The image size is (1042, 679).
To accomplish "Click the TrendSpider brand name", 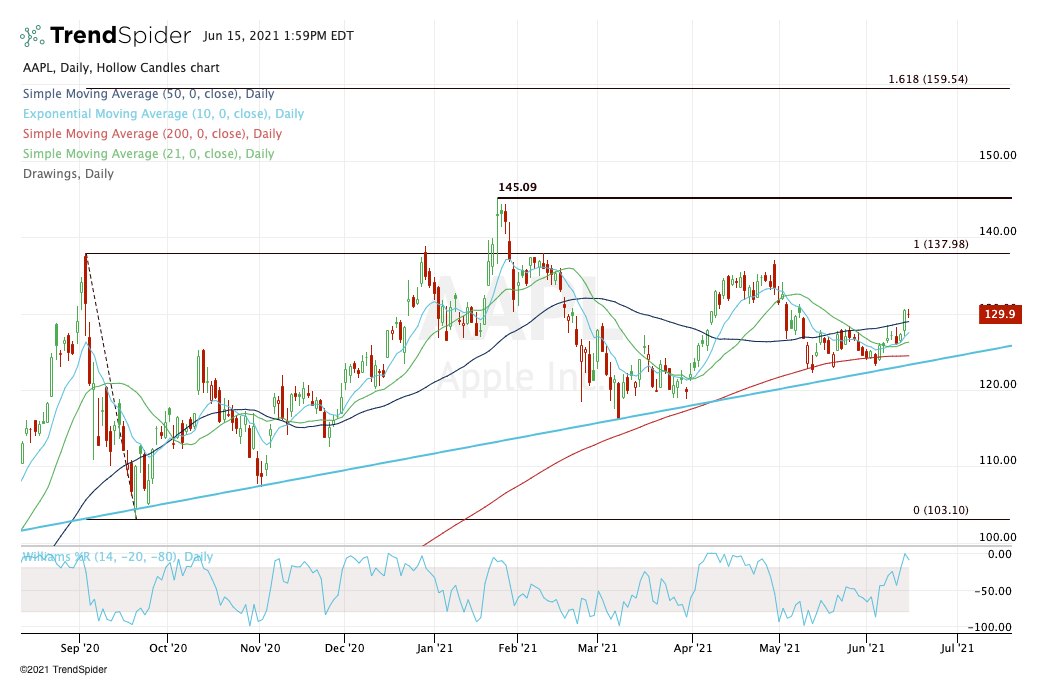I will tap(120, 35).
